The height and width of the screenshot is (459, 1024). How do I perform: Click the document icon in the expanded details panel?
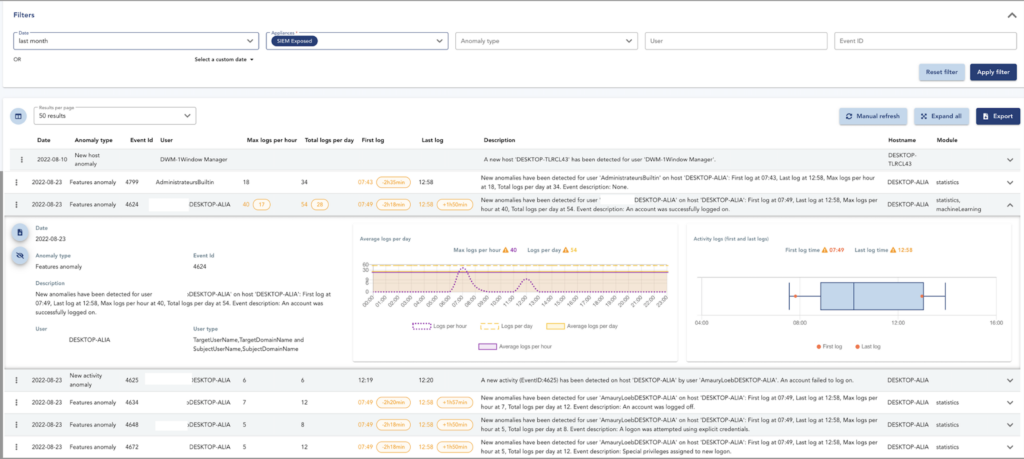click(x=20, y=232)
